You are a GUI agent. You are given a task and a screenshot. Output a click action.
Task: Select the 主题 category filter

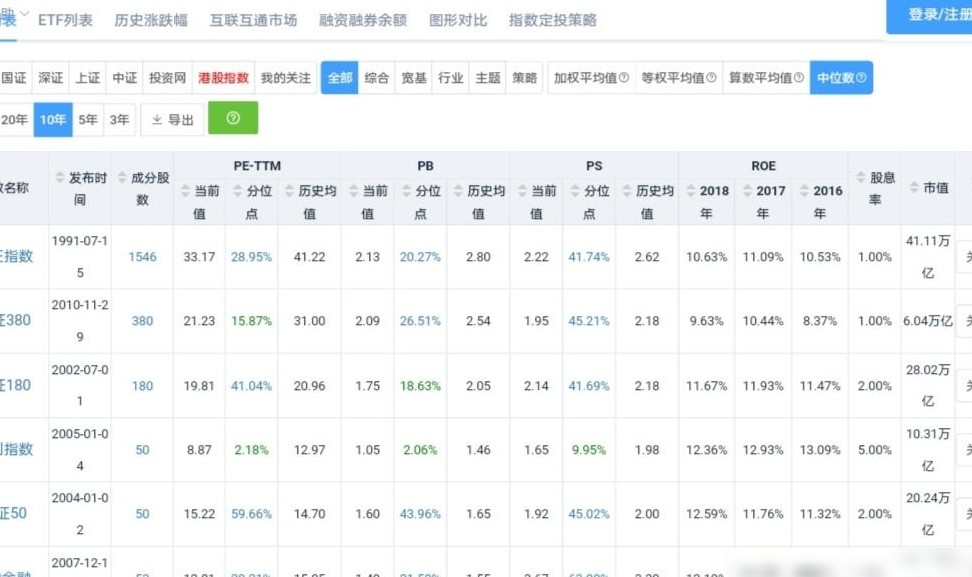(488, 77)
